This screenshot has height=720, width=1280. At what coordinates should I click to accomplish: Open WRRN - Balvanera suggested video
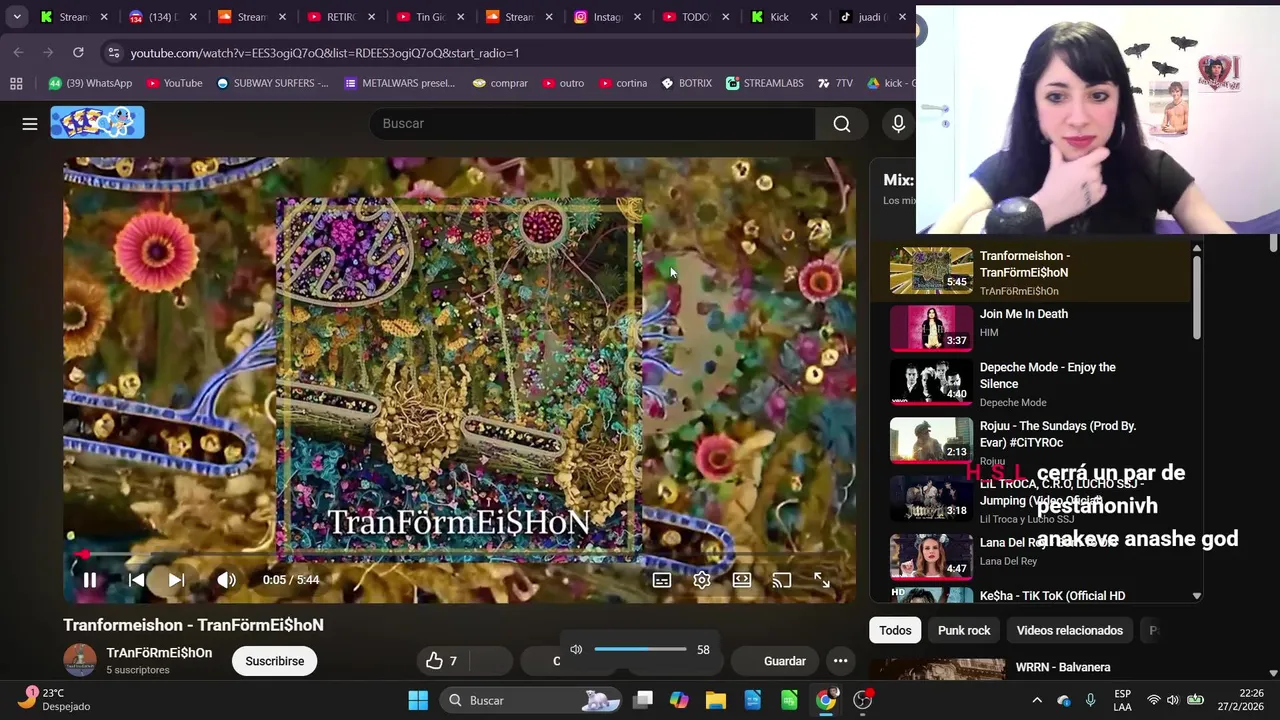point(1063,668)
